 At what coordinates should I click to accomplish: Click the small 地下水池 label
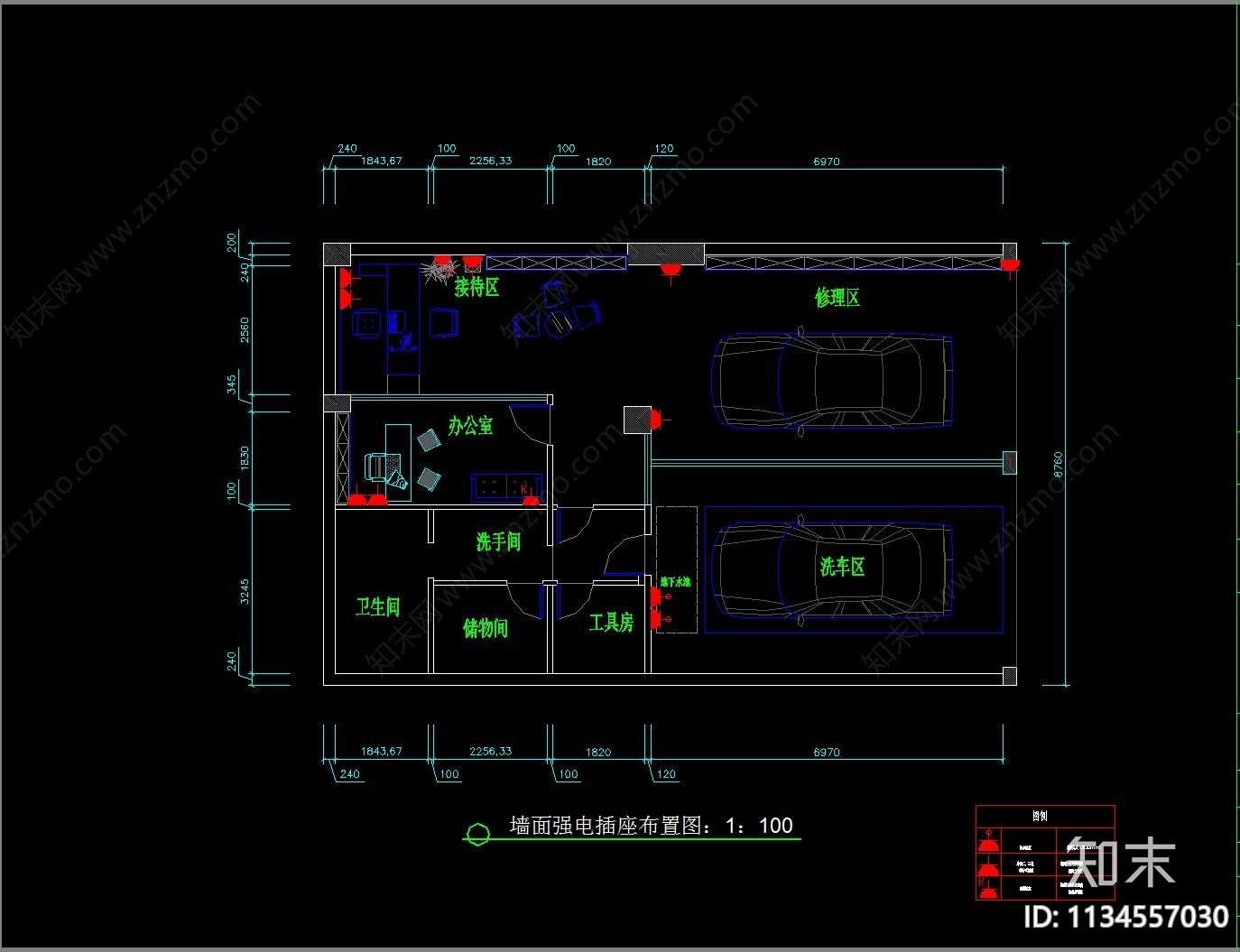(x=675, y=583)
